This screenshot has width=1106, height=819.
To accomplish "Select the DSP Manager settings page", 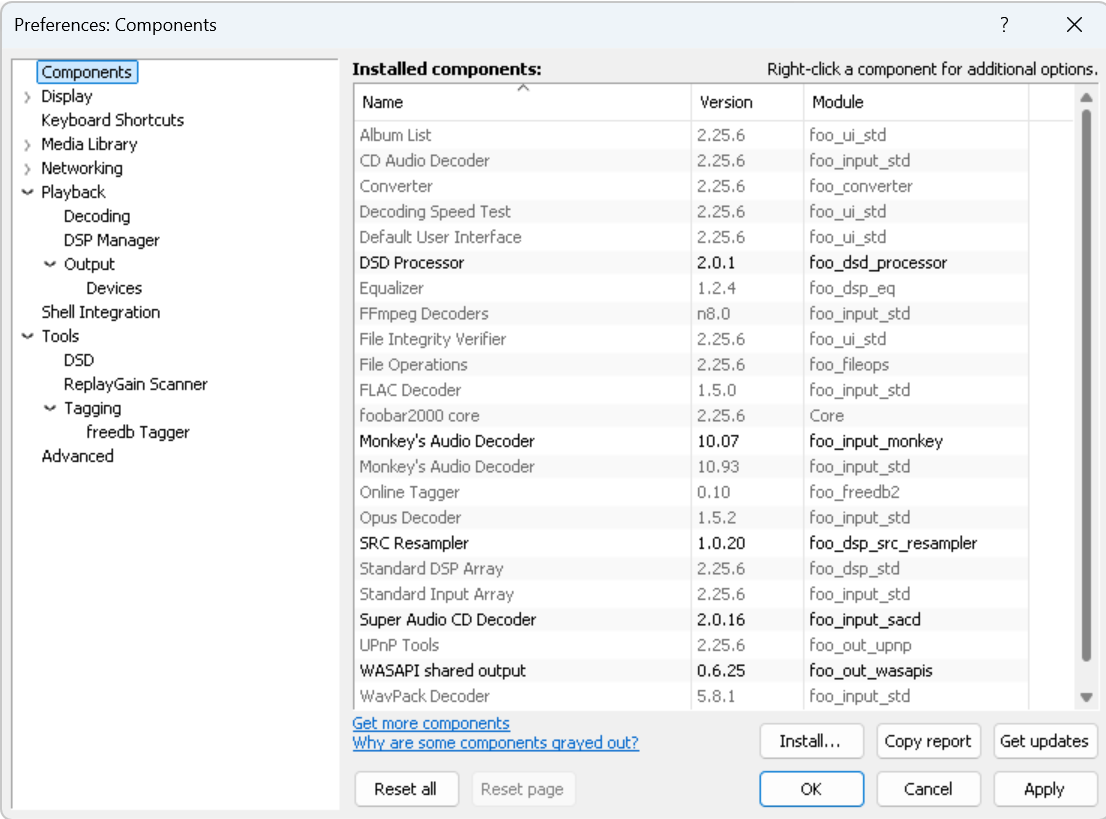I will [112, 240].
